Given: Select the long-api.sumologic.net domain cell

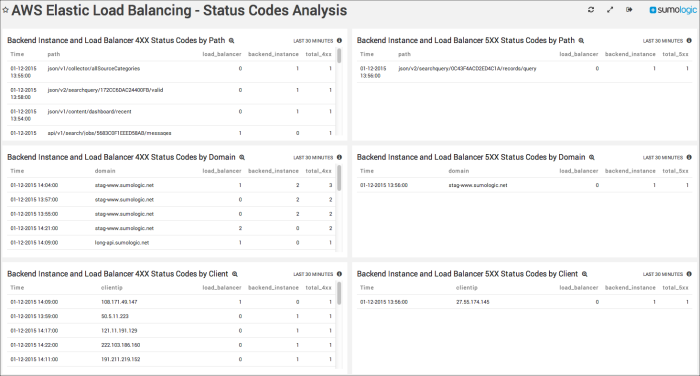Looking at the screenshot, I should [122, 243].
